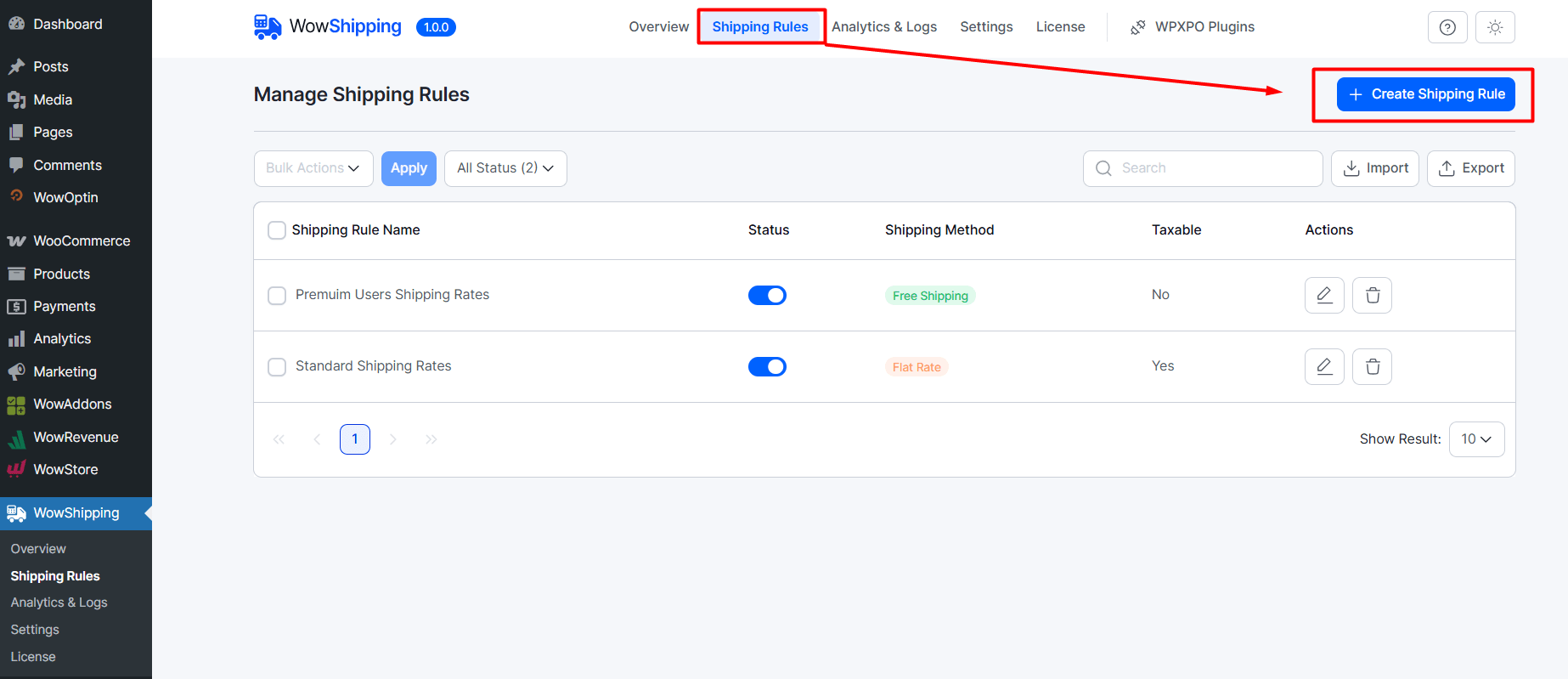Go to the last page of results

(x=431, y=439)
